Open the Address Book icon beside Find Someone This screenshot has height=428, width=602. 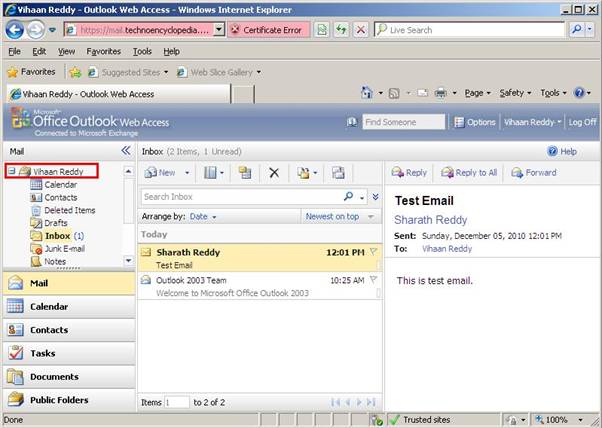coord(352,122)
